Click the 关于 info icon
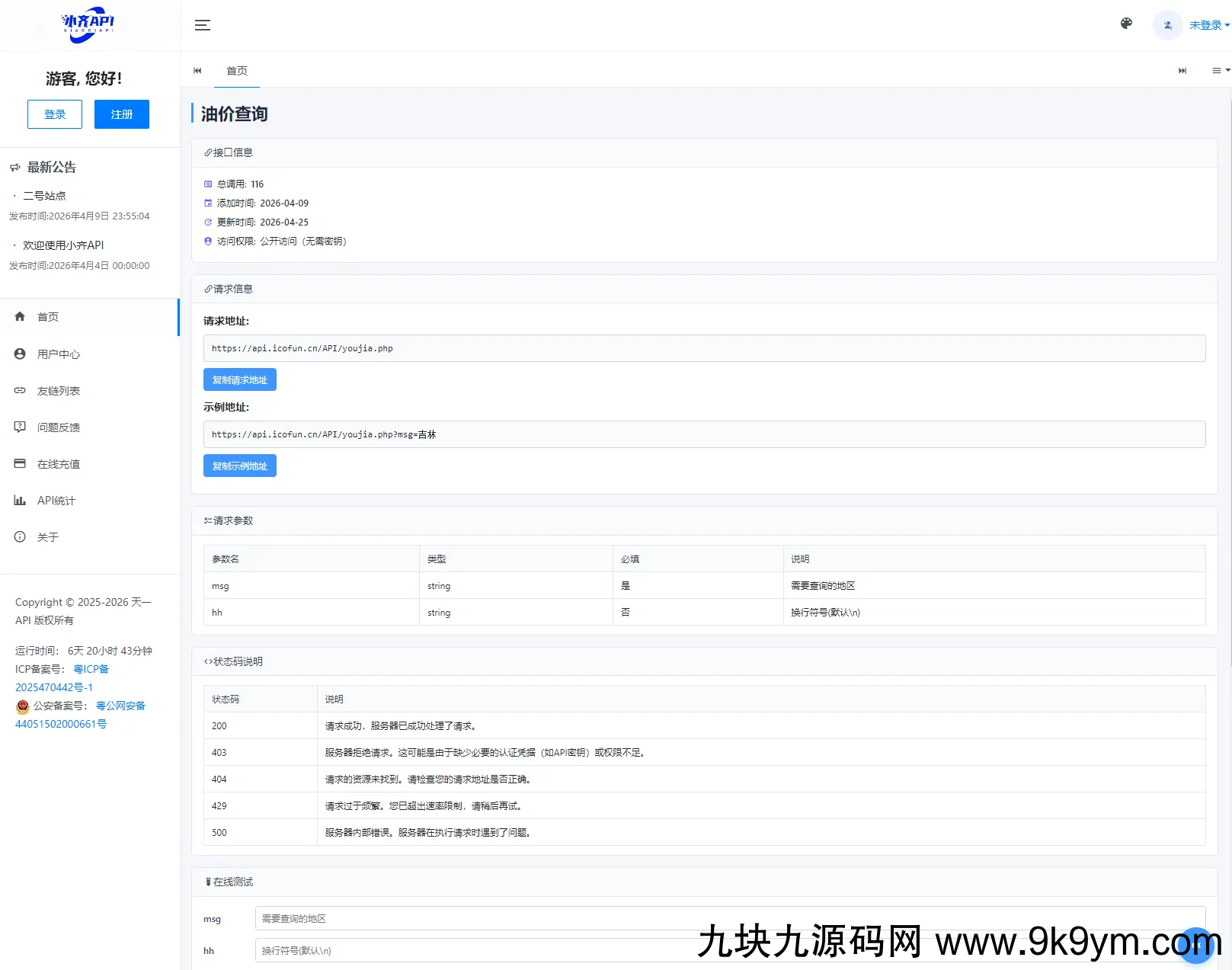 click(x=20, y=536)
